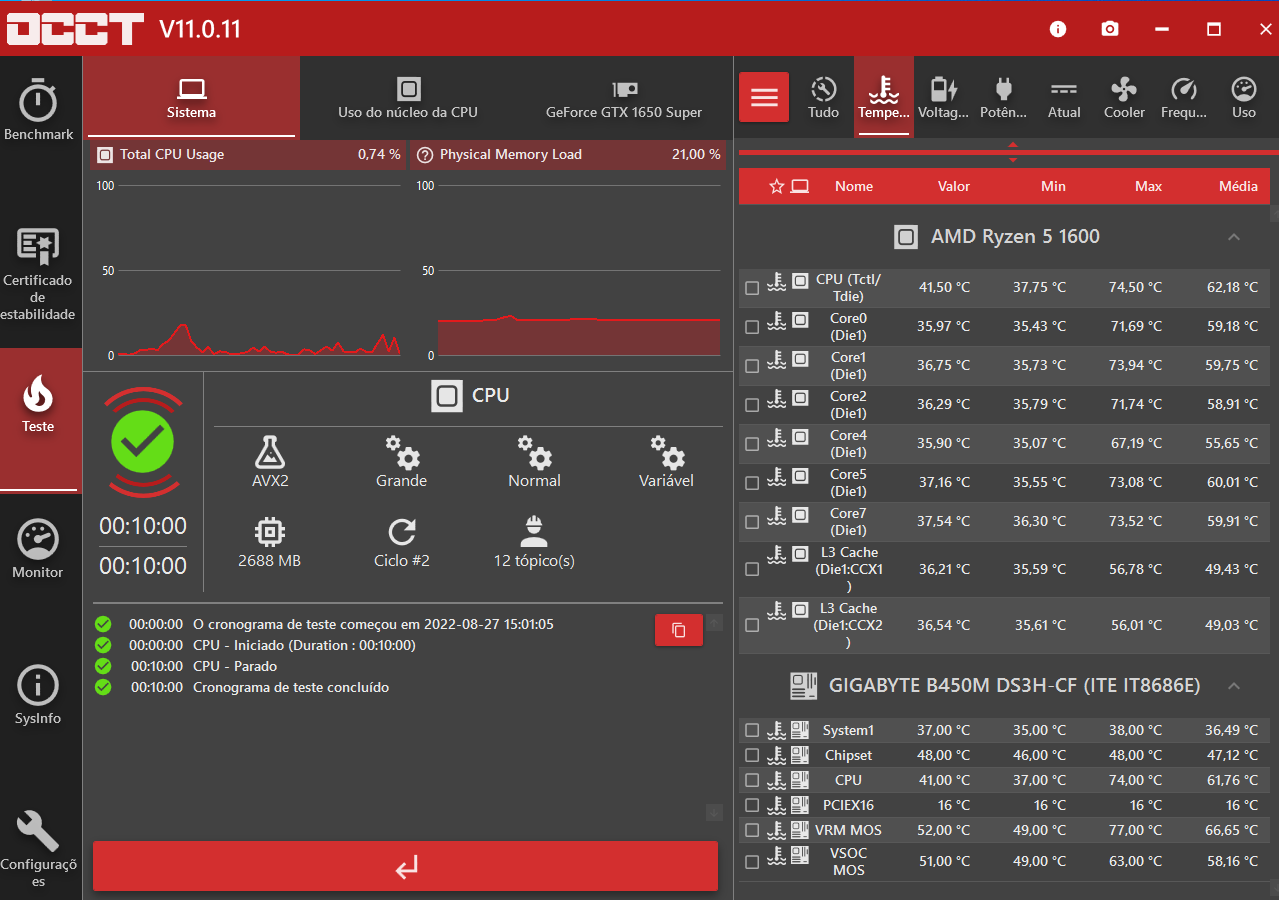The width and height of the screenshot is (1279, 900).
Task: Collapse the AMD Ryzen 5 1600 group
Action: tap(1234, 237)
